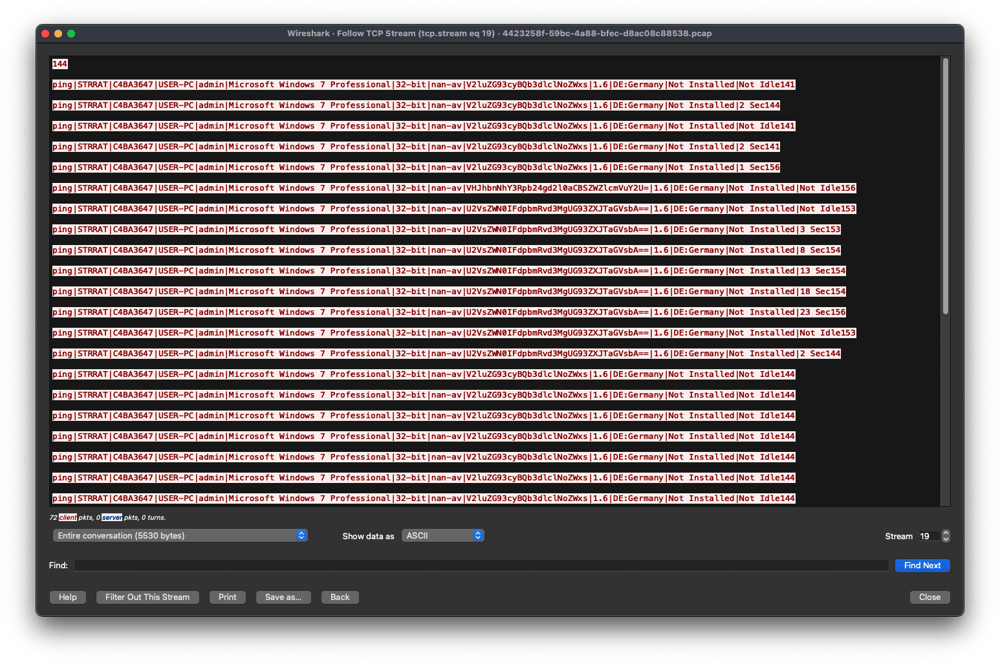
Task: Click the ping line containing VHJhbnNhY3Rpb24gd2l0aCBSZWZlcmVuY2U=
Action: point(450,188)
